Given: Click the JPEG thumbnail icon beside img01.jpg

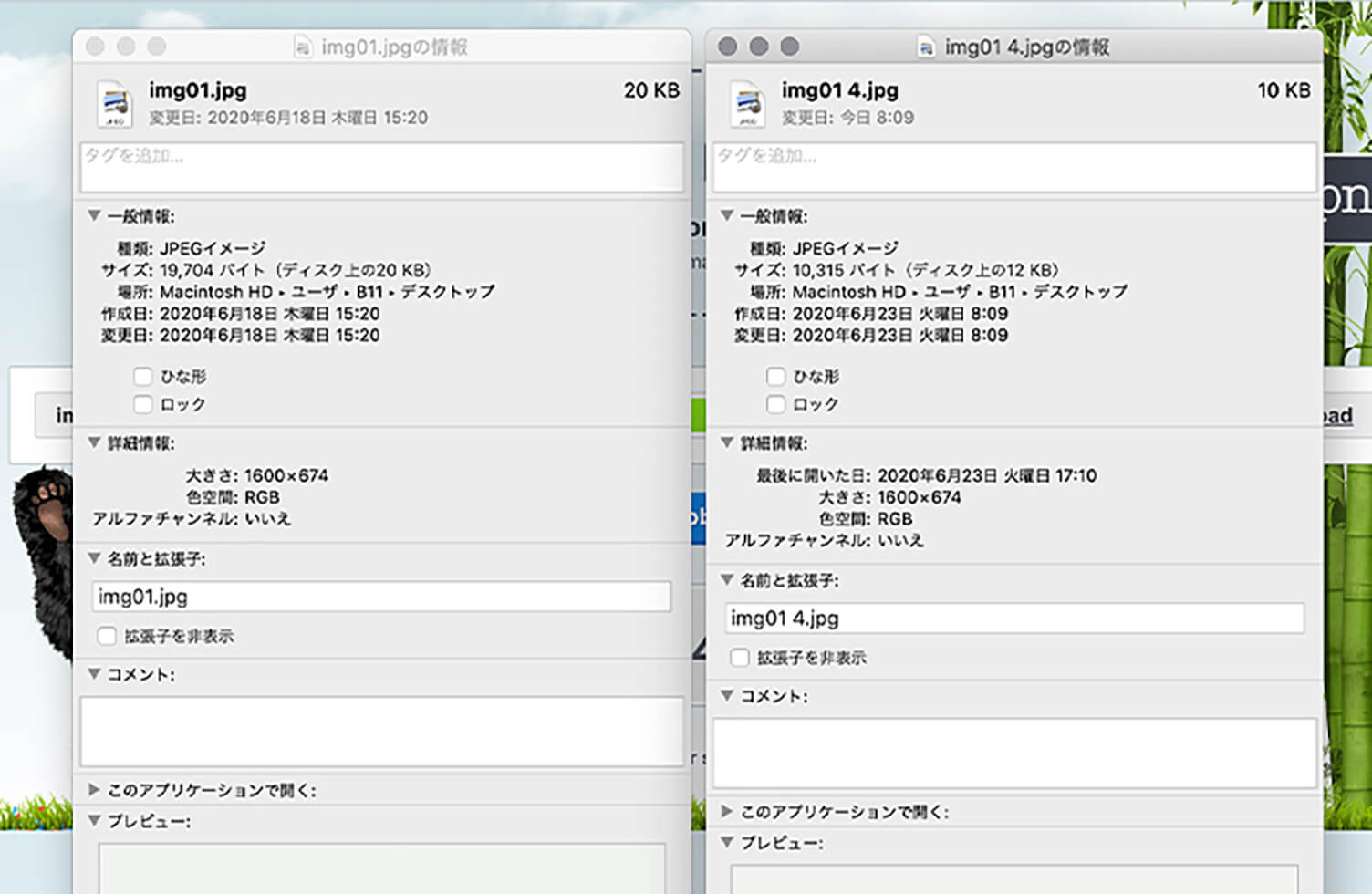Looking at the screenshot, I should tap(113, 103).
